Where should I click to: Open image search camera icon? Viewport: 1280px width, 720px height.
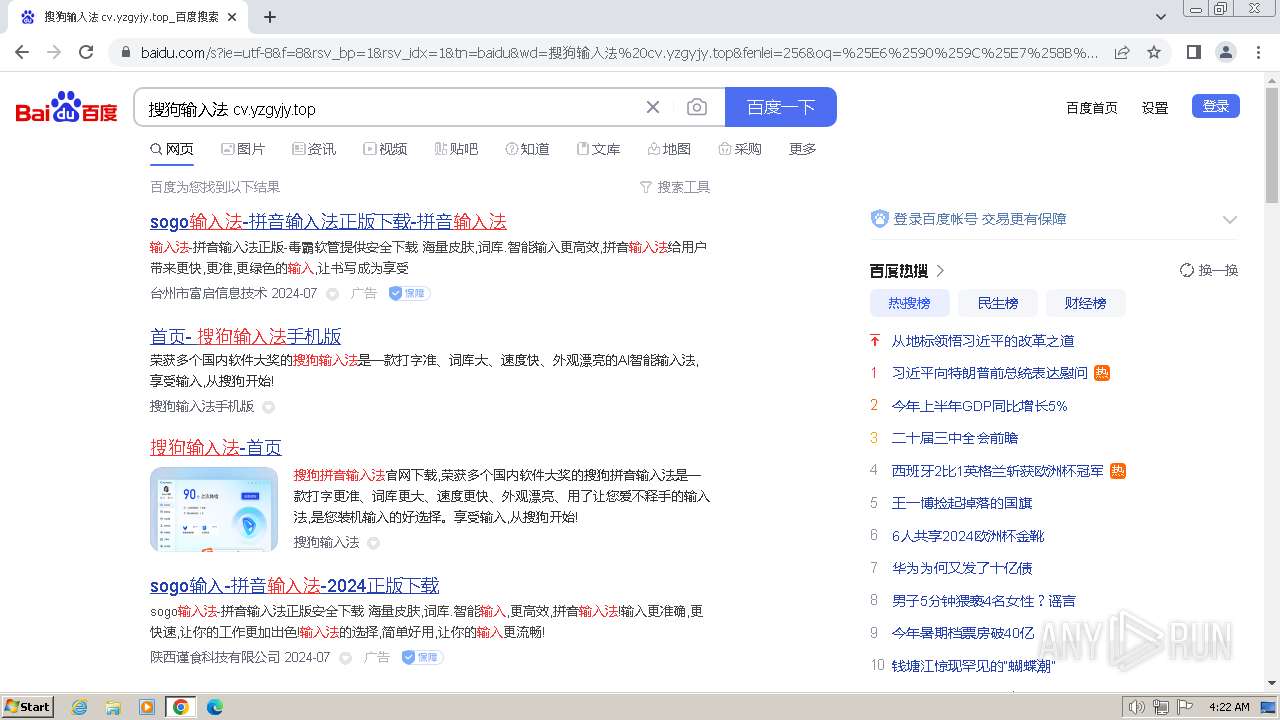click(x=697, y=107)
